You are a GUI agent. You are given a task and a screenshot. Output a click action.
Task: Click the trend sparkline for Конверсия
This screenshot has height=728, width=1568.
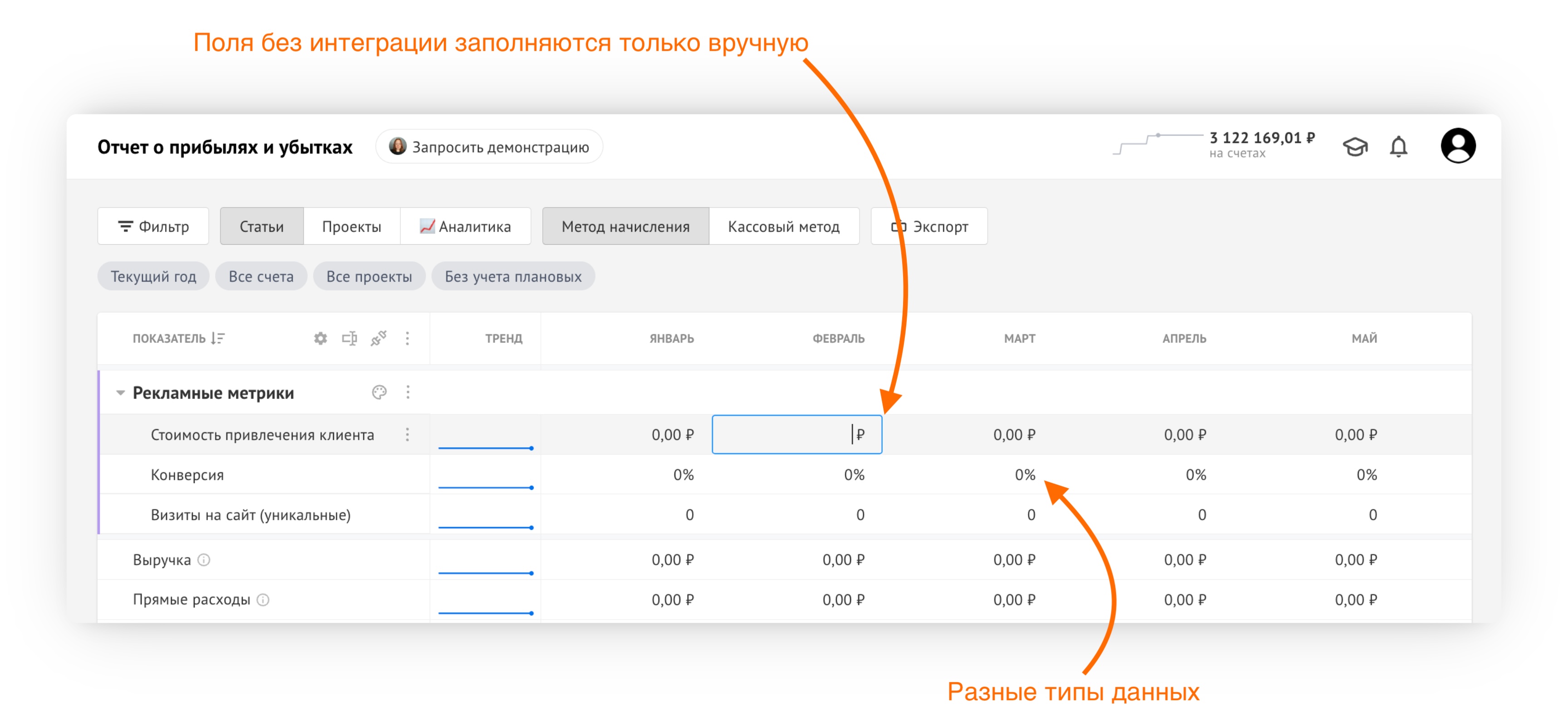tap(486, 487)
